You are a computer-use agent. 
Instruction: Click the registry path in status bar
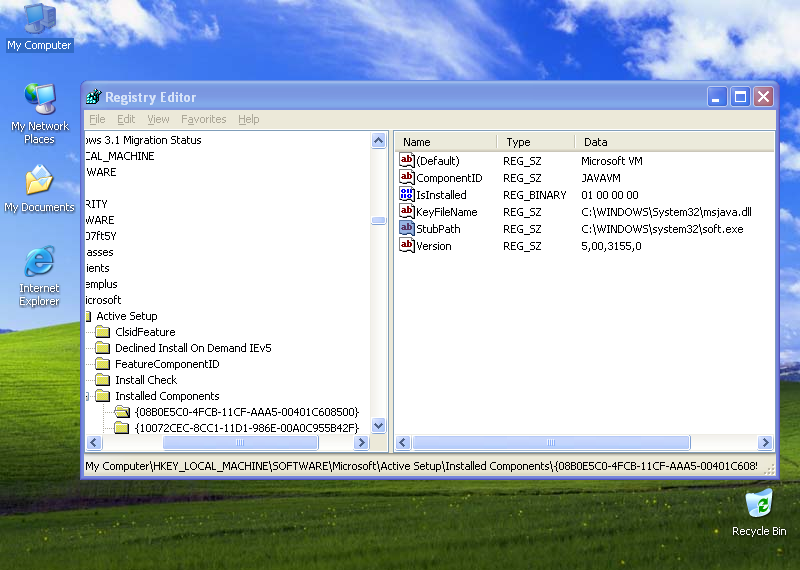click(421, 466)
